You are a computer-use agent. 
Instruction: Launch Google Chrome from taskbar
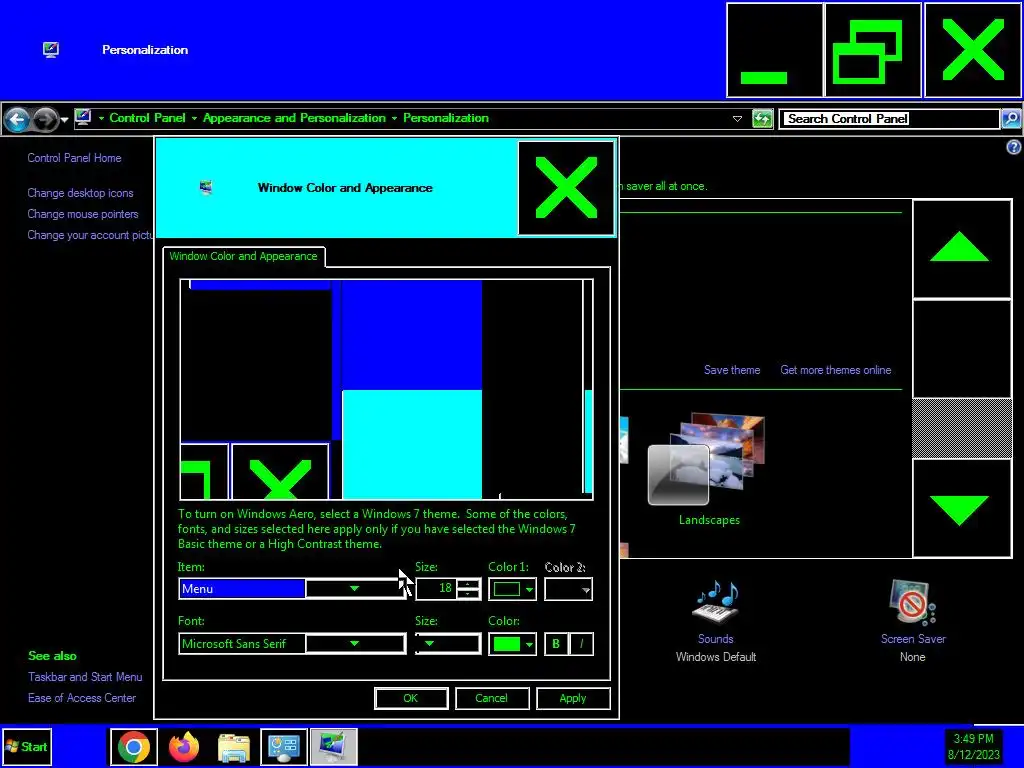[133, 746]
